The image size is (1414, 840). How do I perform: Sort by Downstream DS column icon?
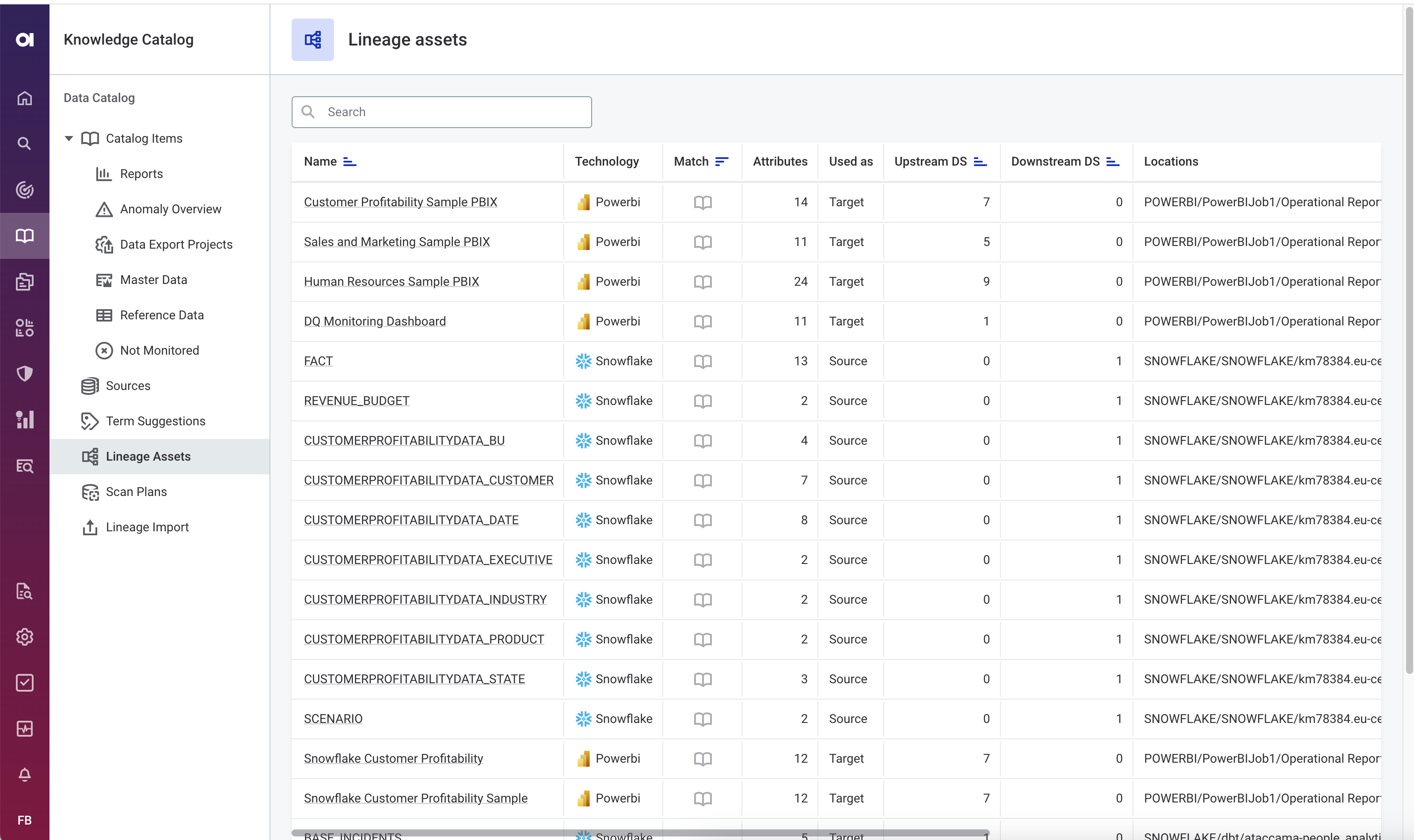tap(1113, 162)
